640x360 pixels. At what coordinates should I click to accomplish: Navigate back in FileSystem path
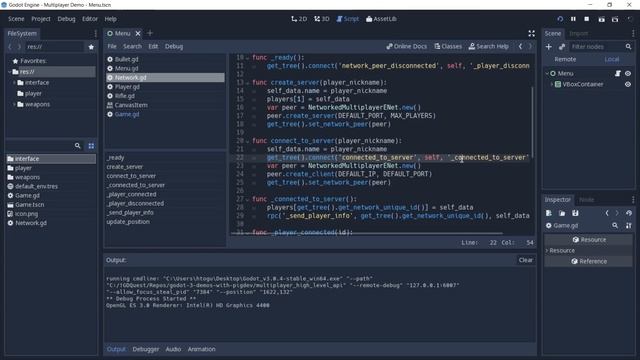click(x=10, y=47)
